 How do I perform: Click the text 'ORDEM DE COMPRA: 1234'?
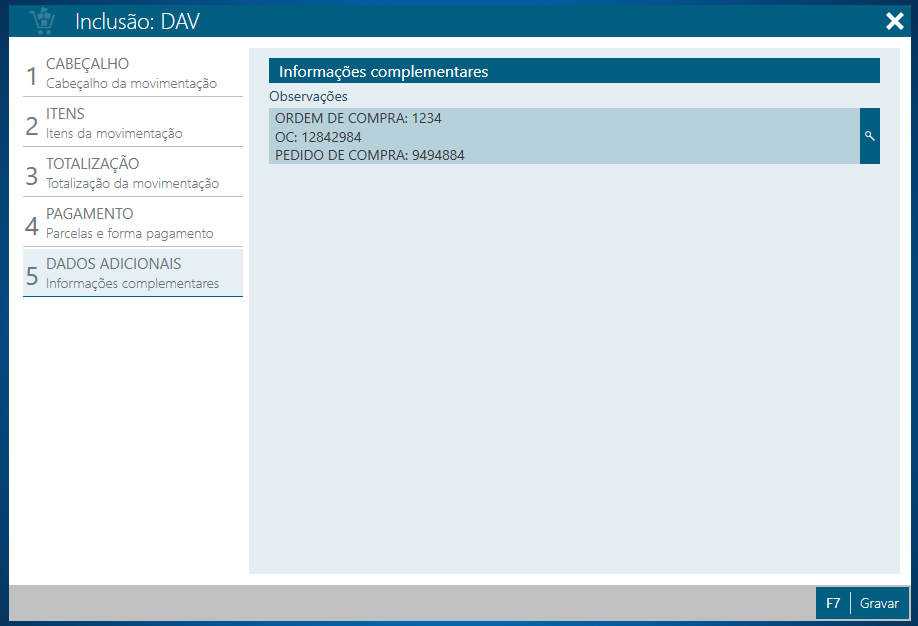pos(358,118)
